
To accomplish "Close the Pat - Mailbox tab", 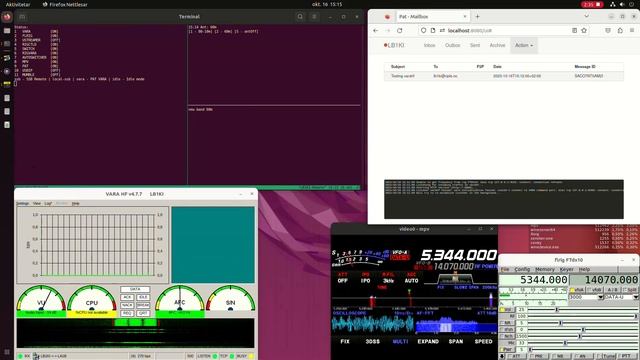I will [464, 17].
